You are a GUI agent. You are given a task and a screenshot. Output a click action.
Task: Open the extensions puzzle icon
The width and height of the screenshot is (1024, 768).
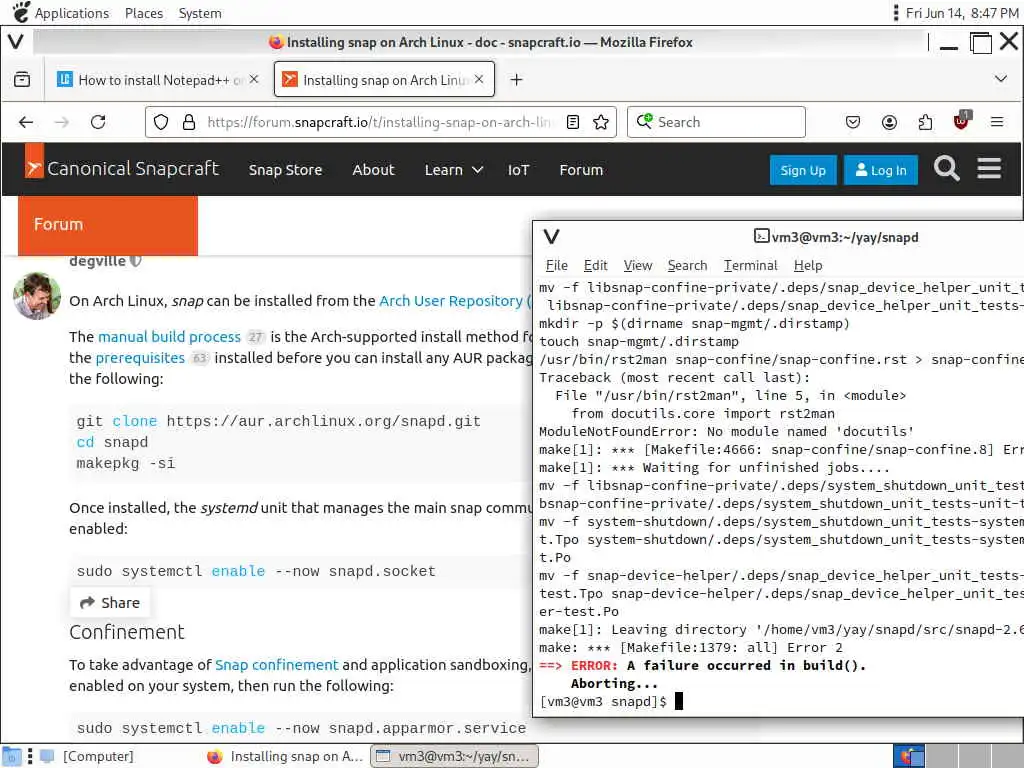click(925, 122)
